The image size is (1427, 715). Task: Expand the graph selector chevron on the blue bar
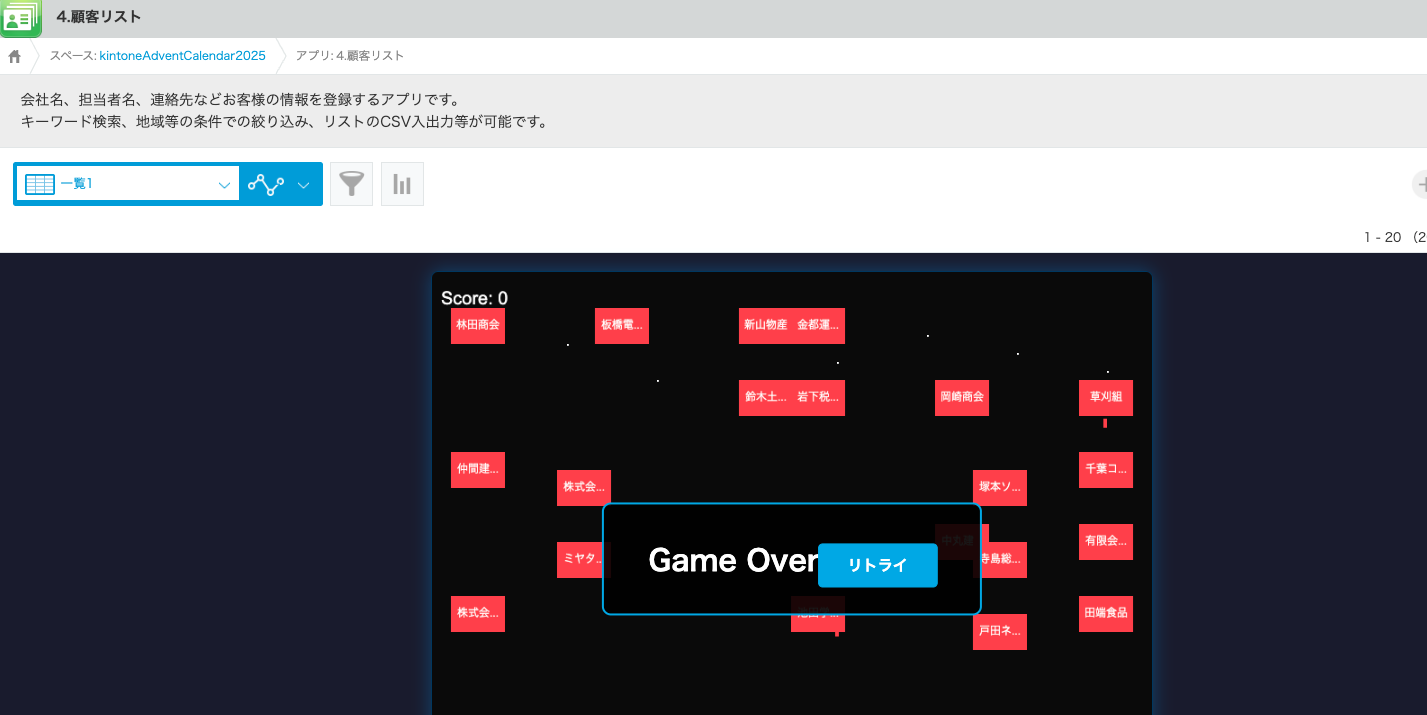click(303, 184)
